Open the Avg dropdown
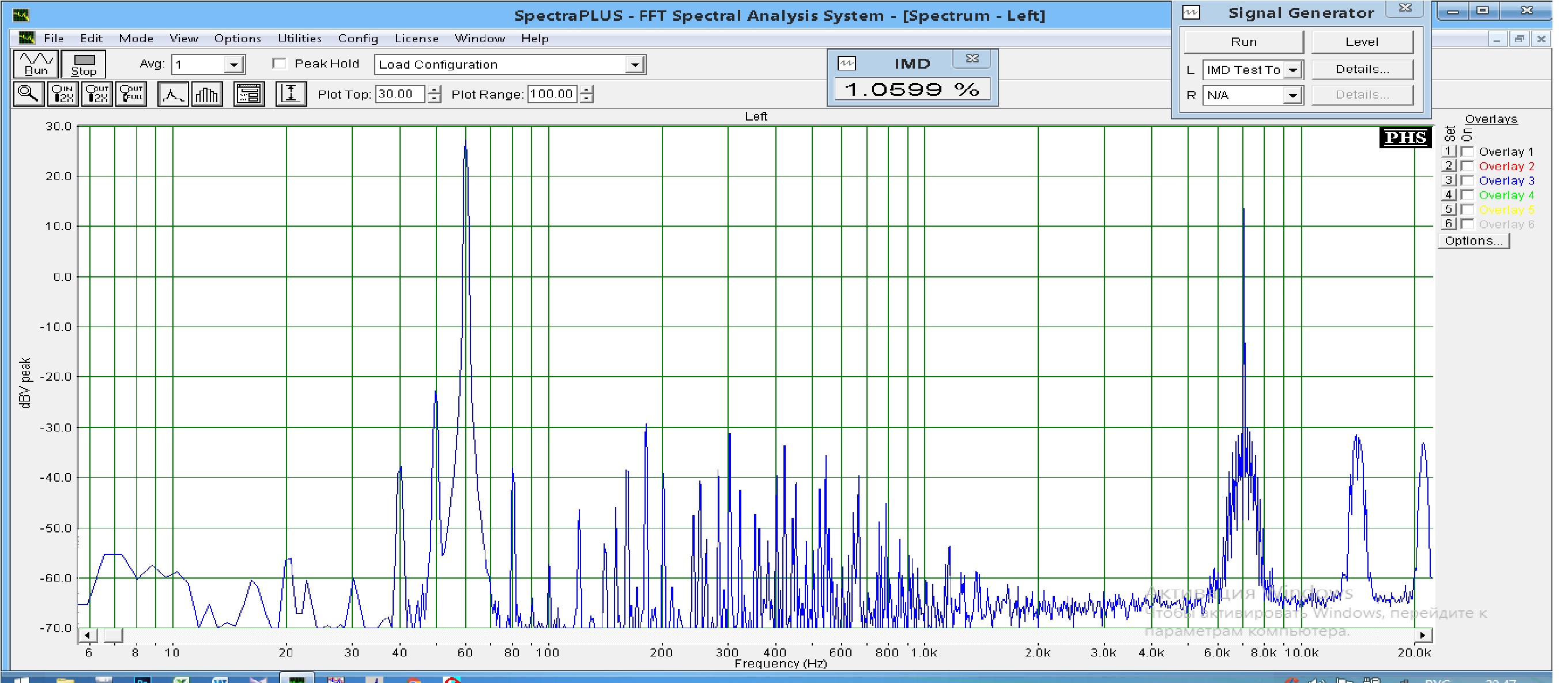Viewport: 1568px width, 683px height. point(233,65)
